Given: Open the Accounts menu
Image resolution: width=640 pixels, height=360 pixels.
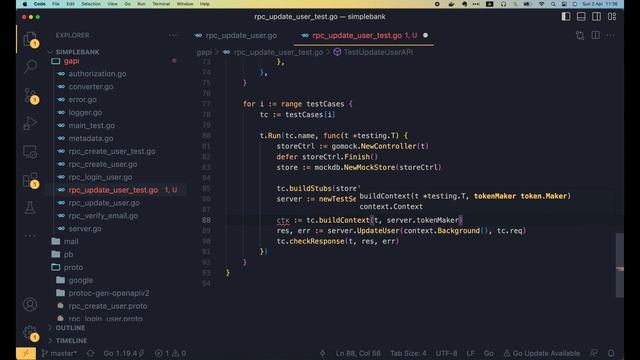Looking at the screenshot, I should pyautogui.click(x=30, y=304).
